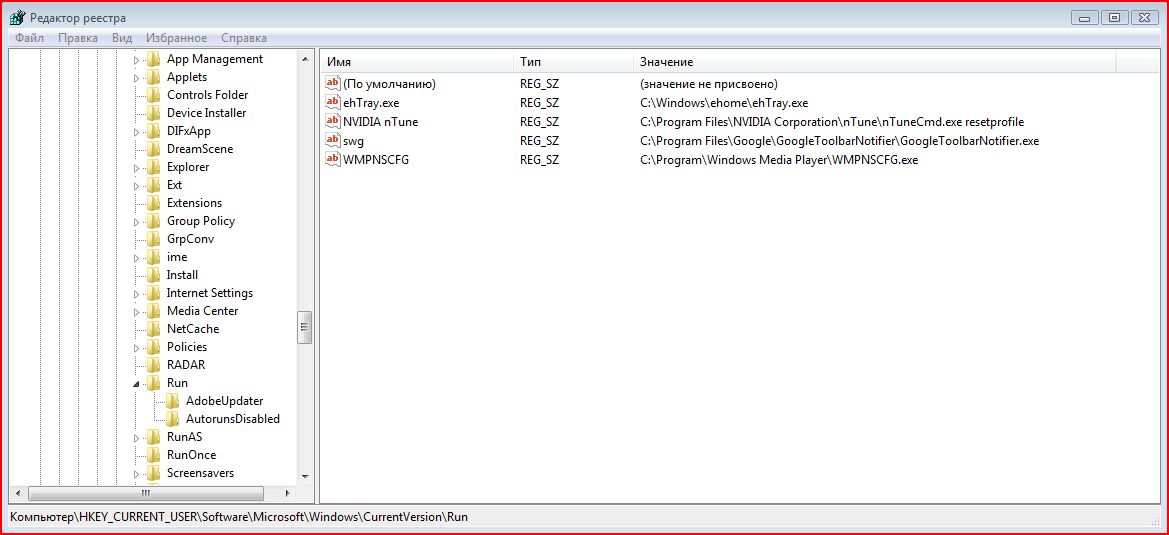1169x535 pixels.
Task: Click the AutorunsDisabled folder icon
Action: (x=173, y=419)
